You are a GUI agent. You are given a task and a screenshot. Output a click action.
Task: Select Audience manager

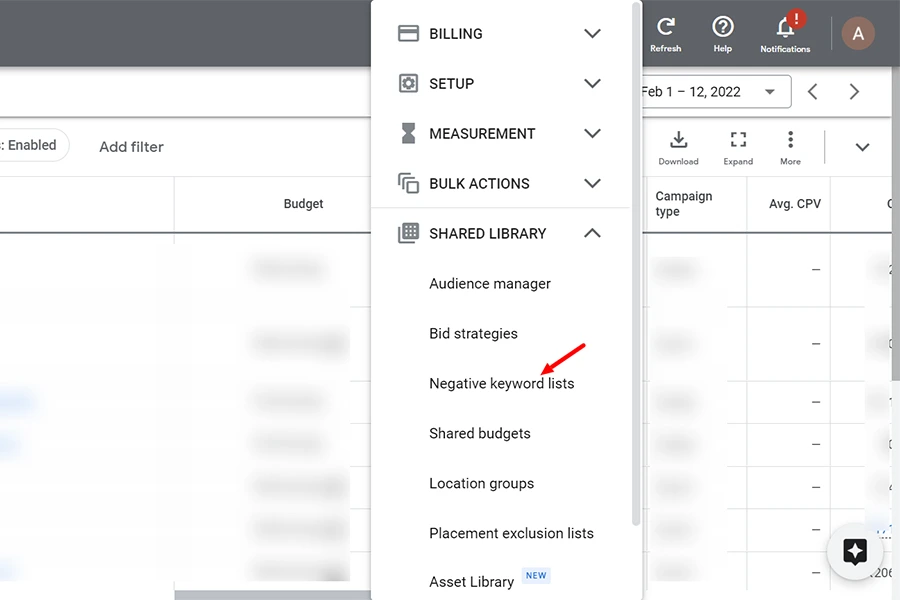[490, 284]
